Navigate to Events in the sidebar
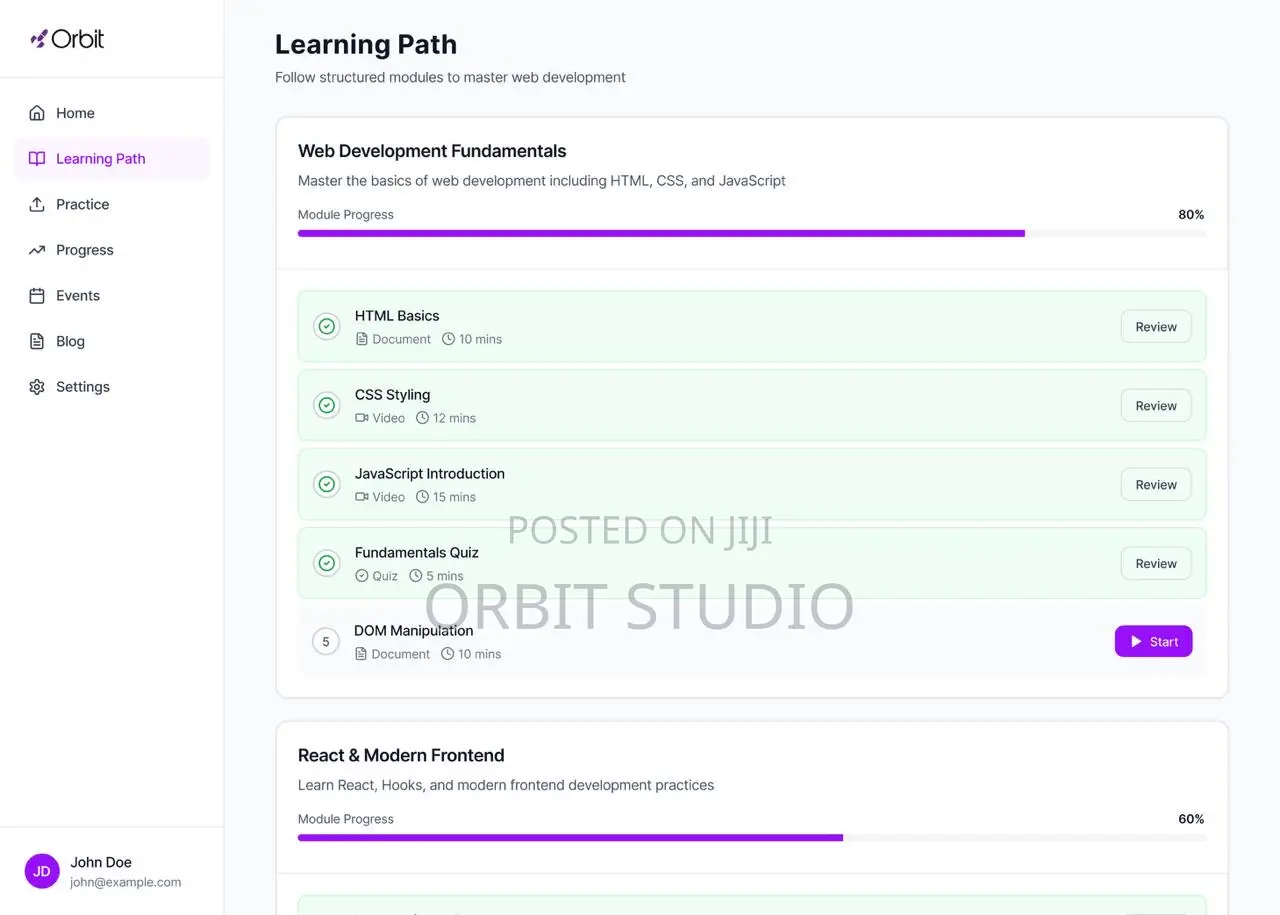 tap(112, 296)
